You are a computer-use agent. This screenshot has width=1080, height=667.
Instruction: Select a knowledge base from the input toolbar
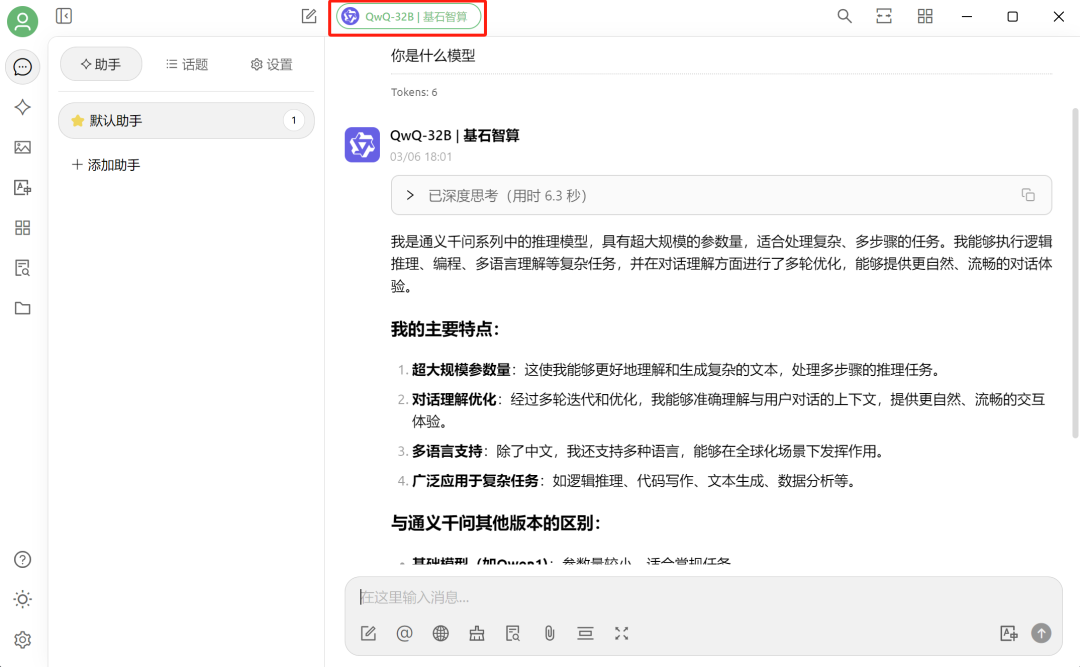[513, 633]
